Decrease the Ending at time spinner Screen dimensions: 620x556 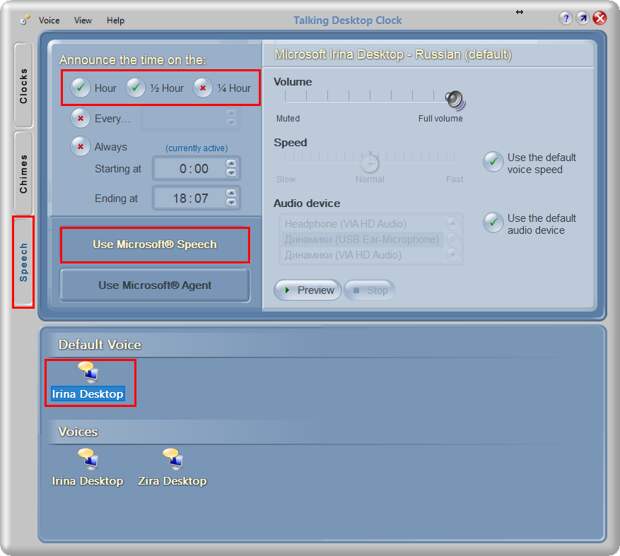point(231,202)
